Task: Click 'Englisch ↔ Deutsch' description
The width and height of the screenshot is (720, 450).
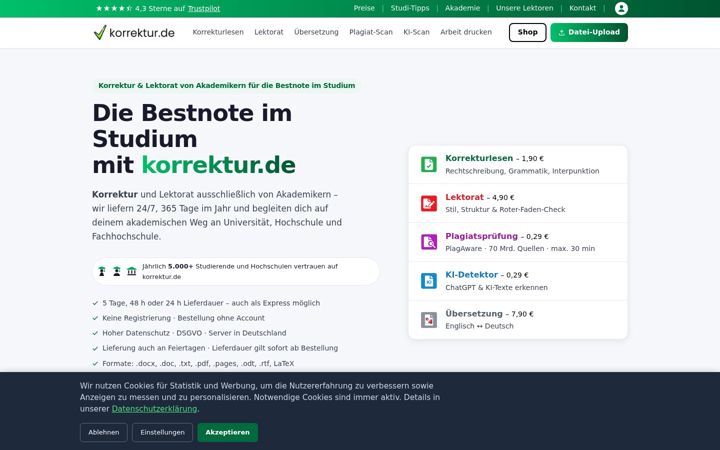Action: coord(479,326)
